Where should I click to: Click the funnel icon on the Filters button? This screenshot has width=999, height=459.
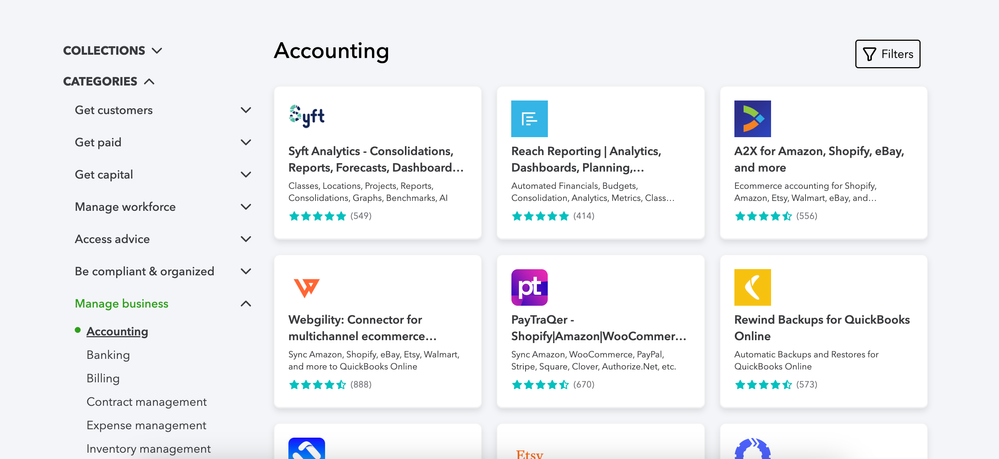pos(869,54)
